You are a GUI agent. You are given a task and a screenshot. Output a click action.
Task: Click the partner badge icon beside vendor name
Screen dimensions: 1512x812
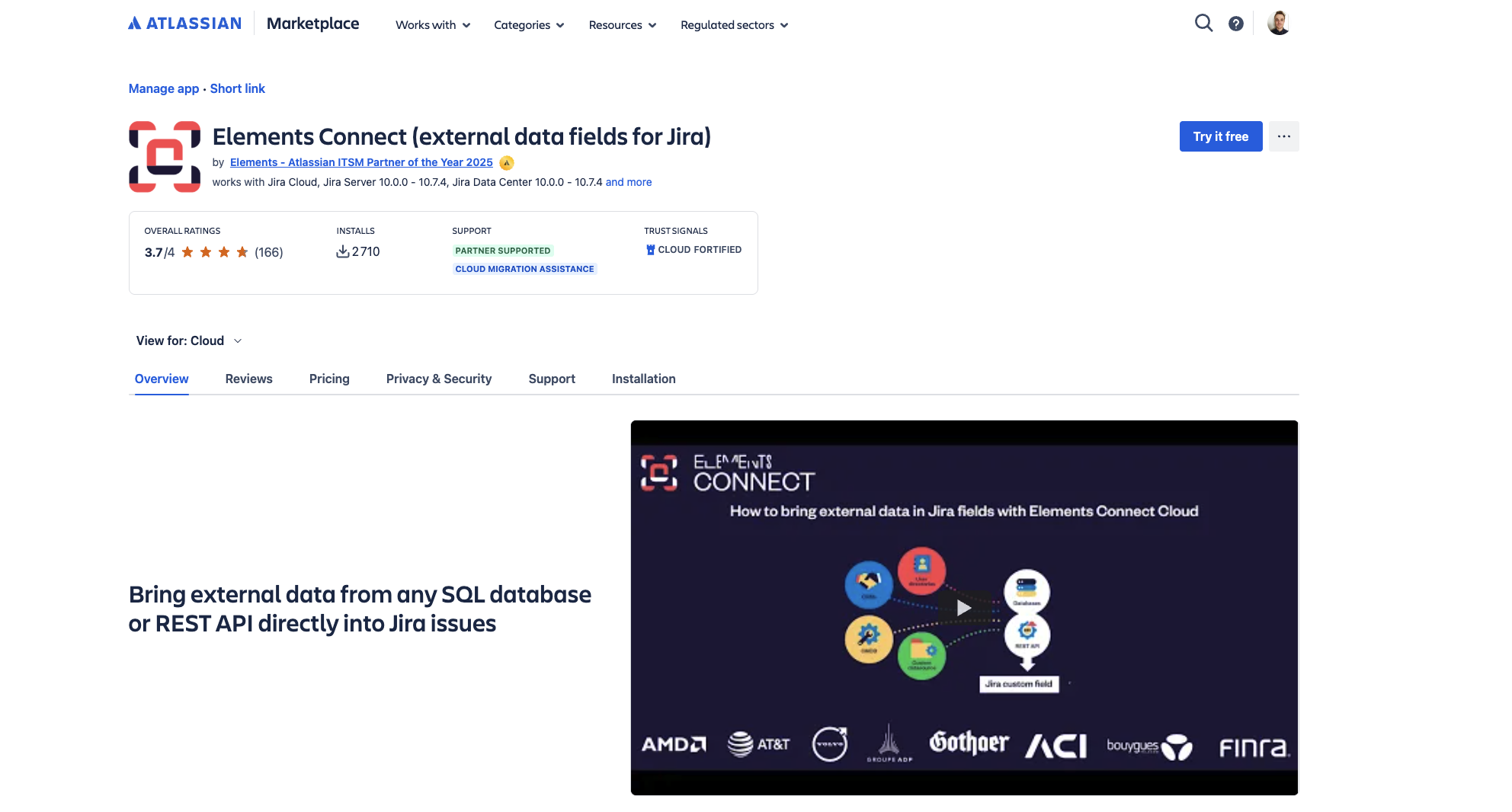pyautogui.click(x=507, y=163)
